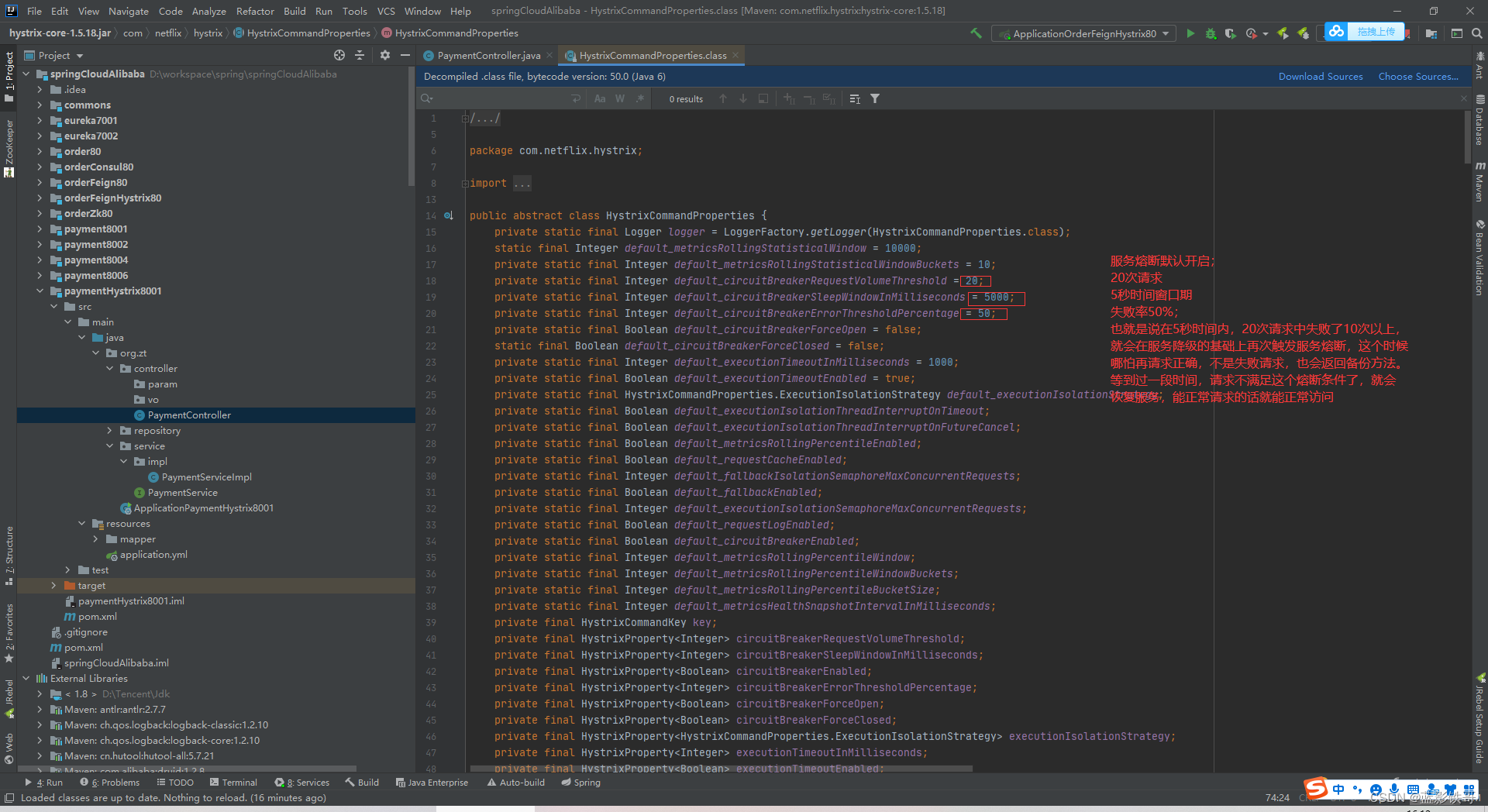
Task: Open search results in Find window icon
Action: click(763, 98)
